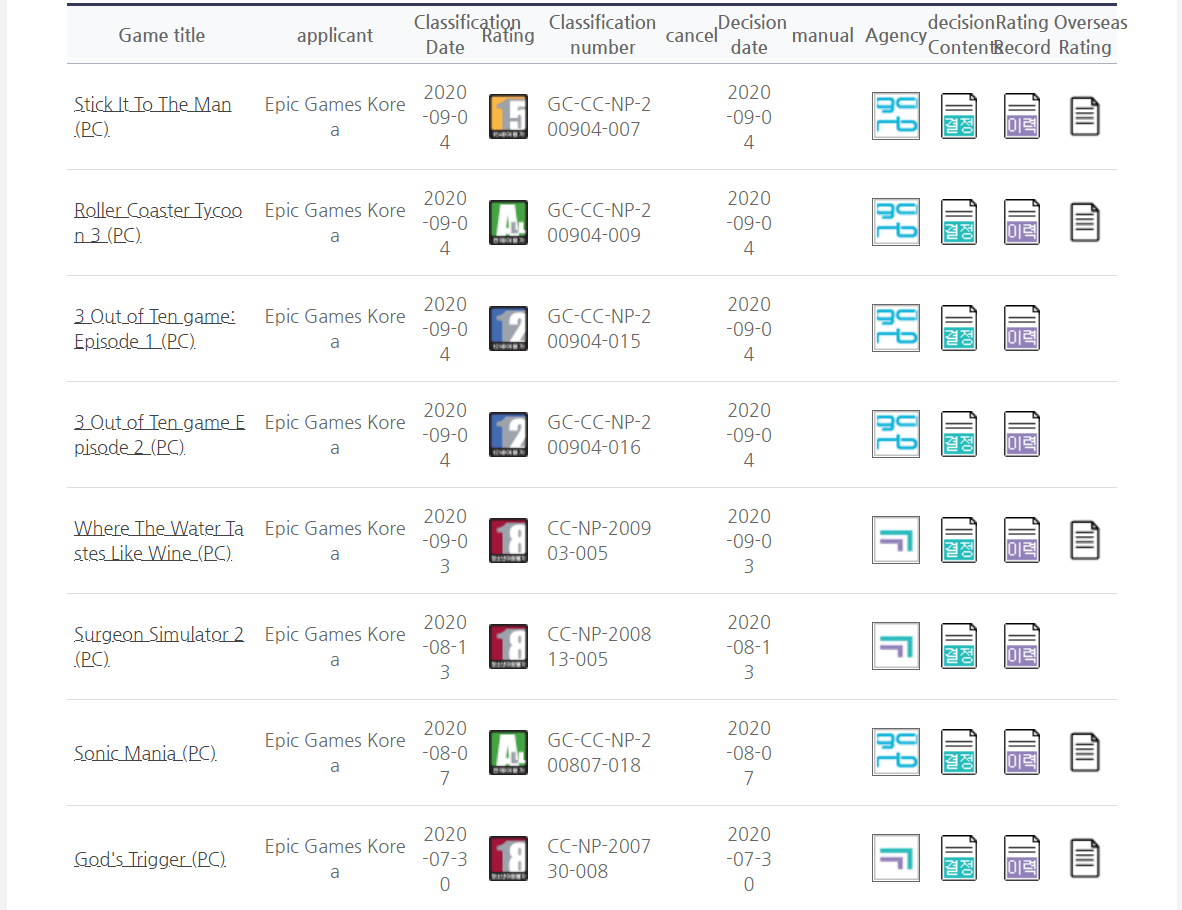Click the manual column header
Viewport: 1182px width, 910px height.
pos(822,35)
